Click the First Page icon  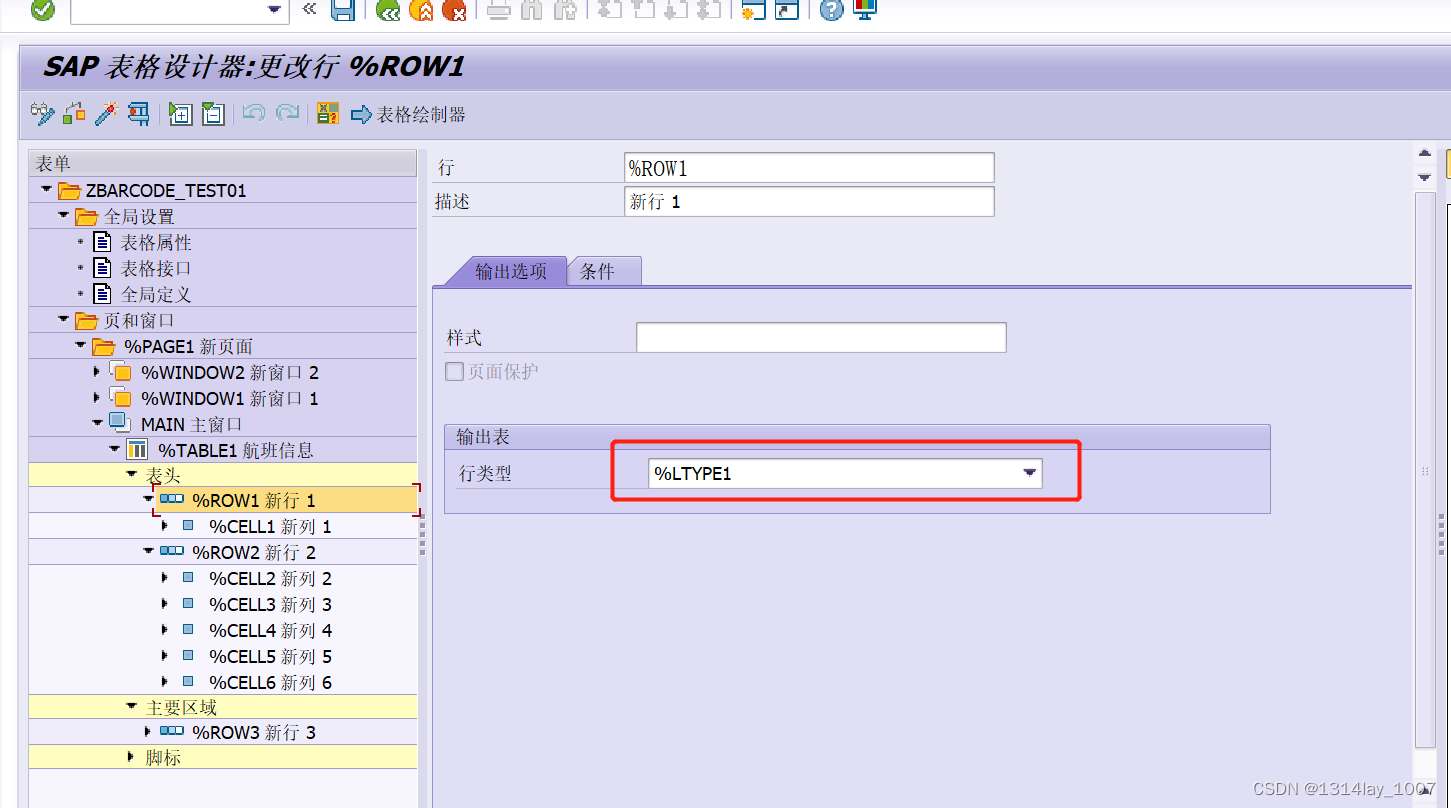coord(609,10)
